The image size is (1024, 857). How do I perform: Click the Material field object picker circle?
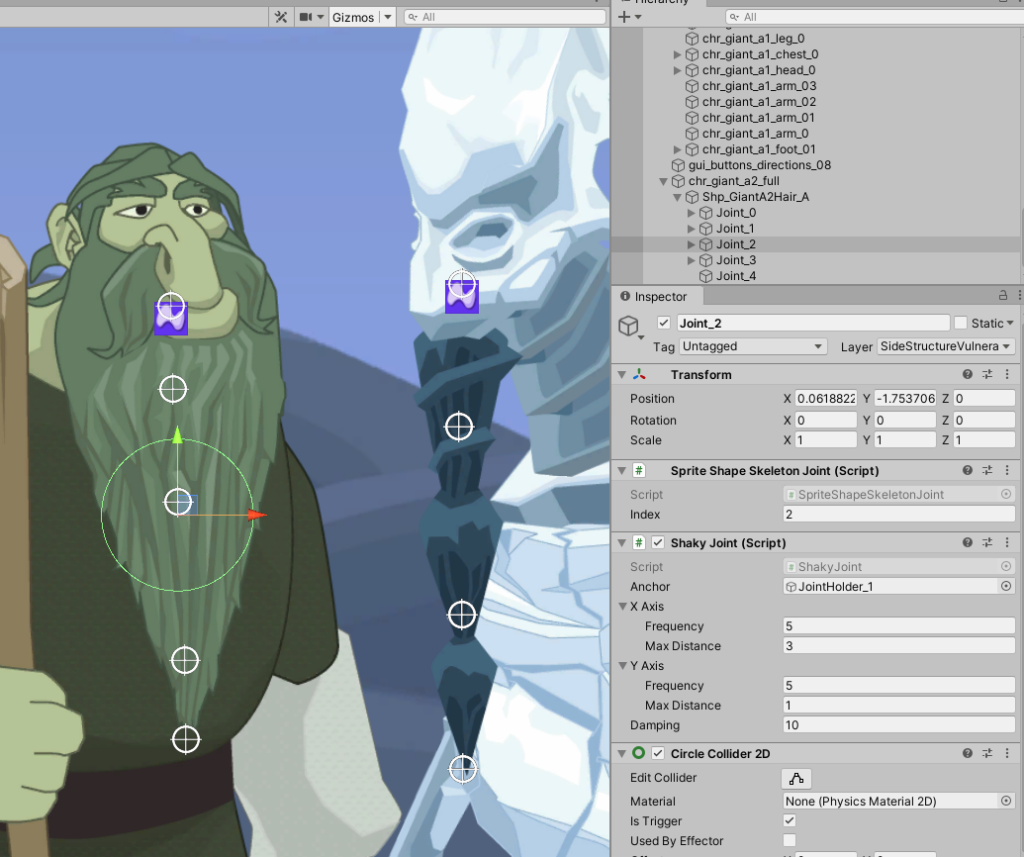pos(1006,801)
